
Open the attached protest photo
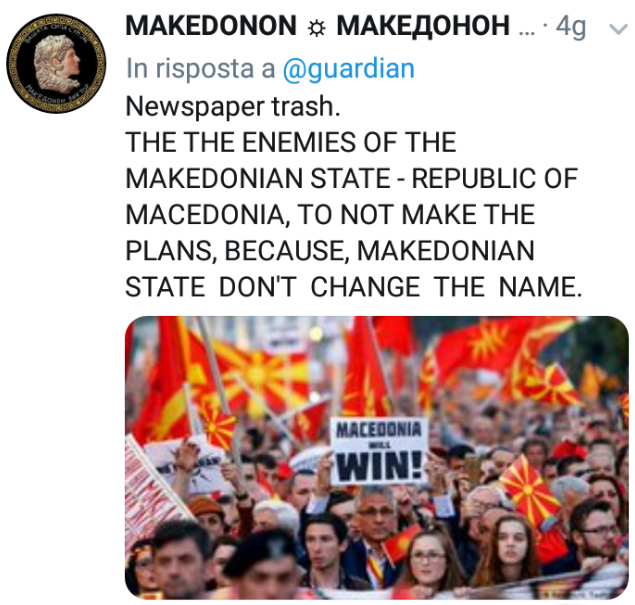[377, 458]
